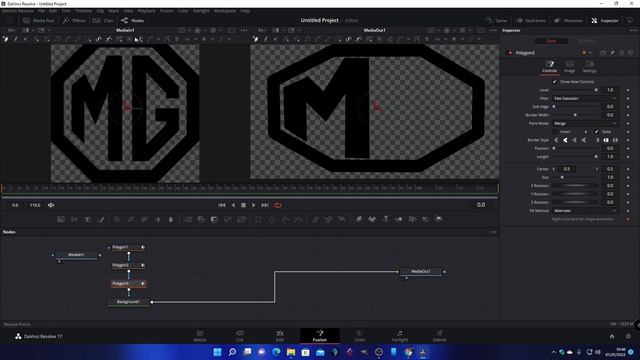
Task: Add a Transform node from toolbar
Action: 242,219
